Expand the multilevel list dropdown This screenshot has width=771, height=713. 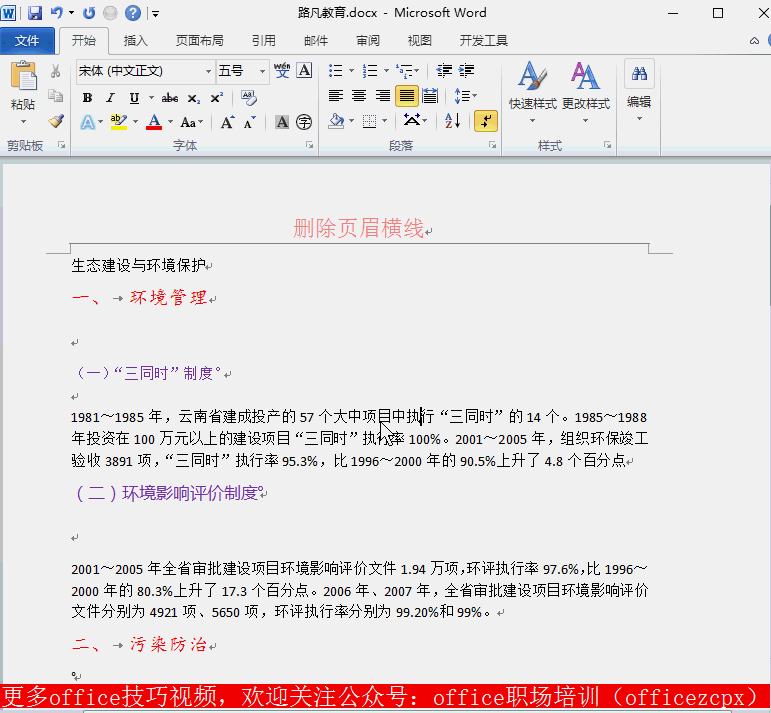coord(417,71)
